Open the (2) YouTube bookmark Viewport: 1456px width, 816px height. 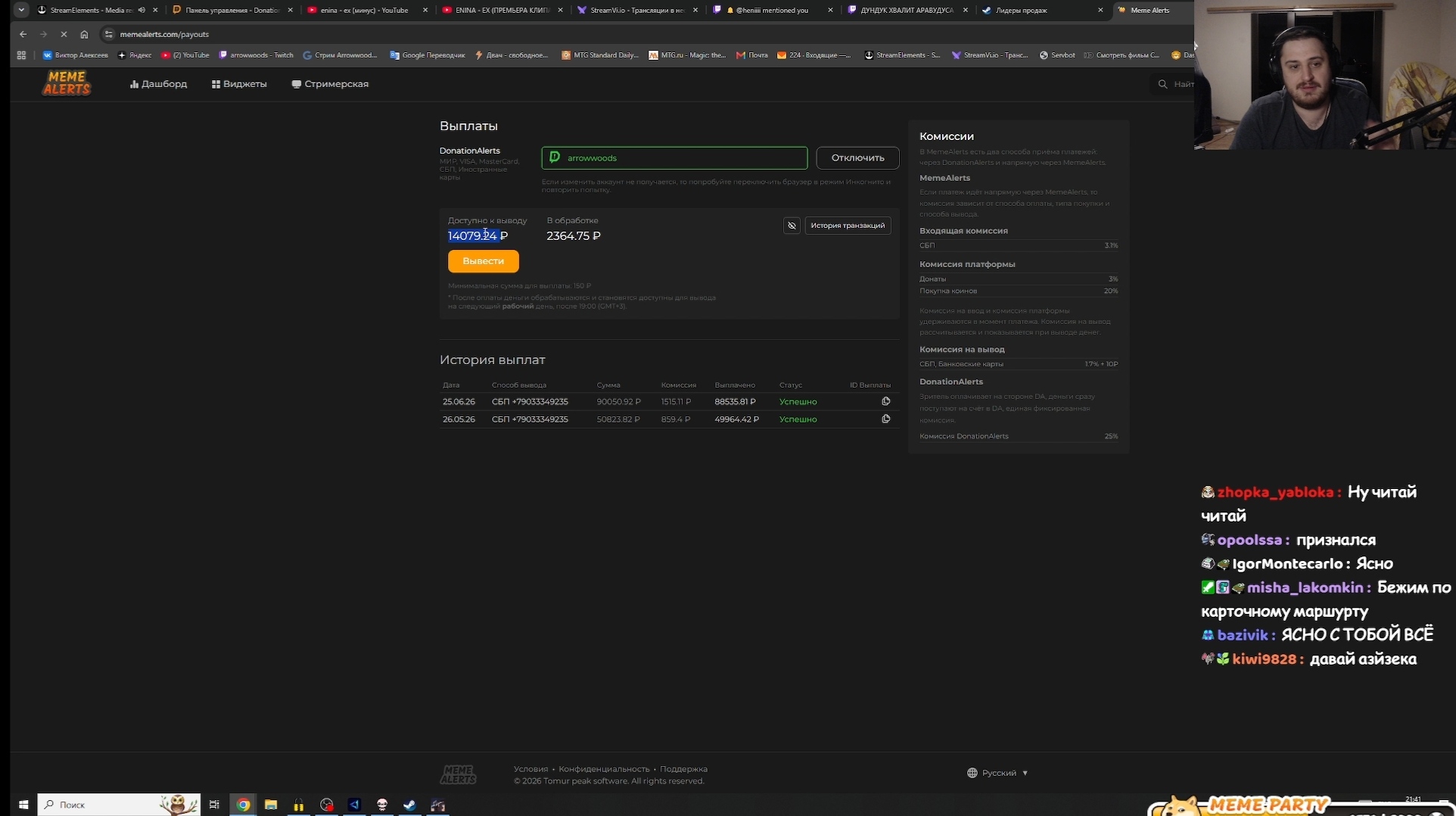(x=185, y=55)
